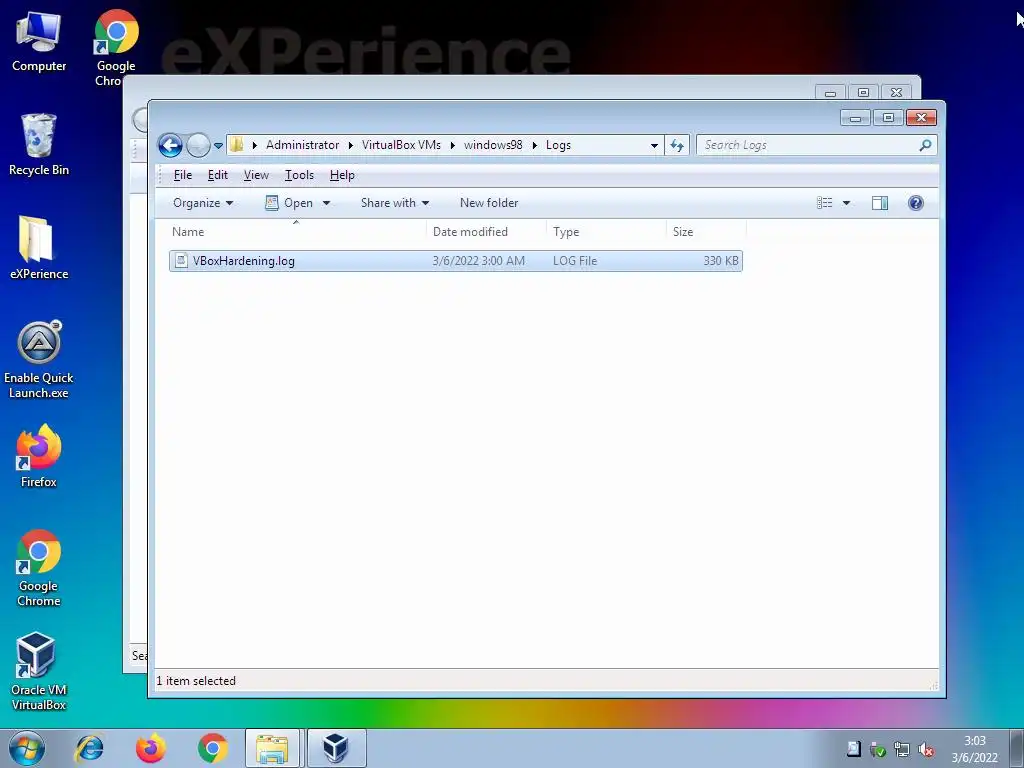The width and height of the screenshot is (1024, 768).
Task: Close the Logs Explorer window
Action: point(921,118)
